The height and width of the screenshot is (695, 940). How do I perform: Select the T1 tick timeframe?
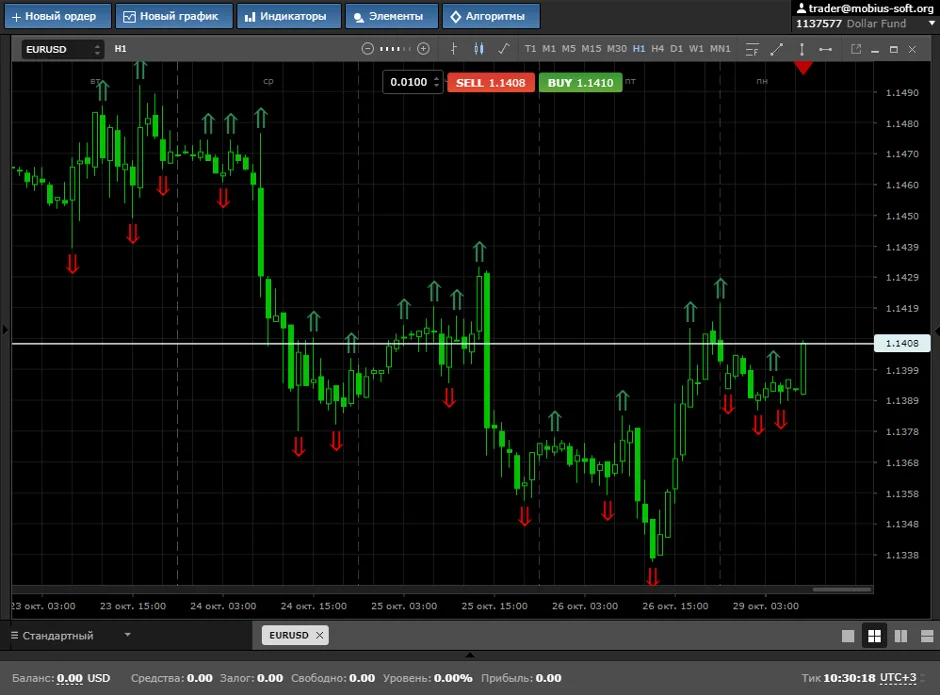[x=530, y=49]
